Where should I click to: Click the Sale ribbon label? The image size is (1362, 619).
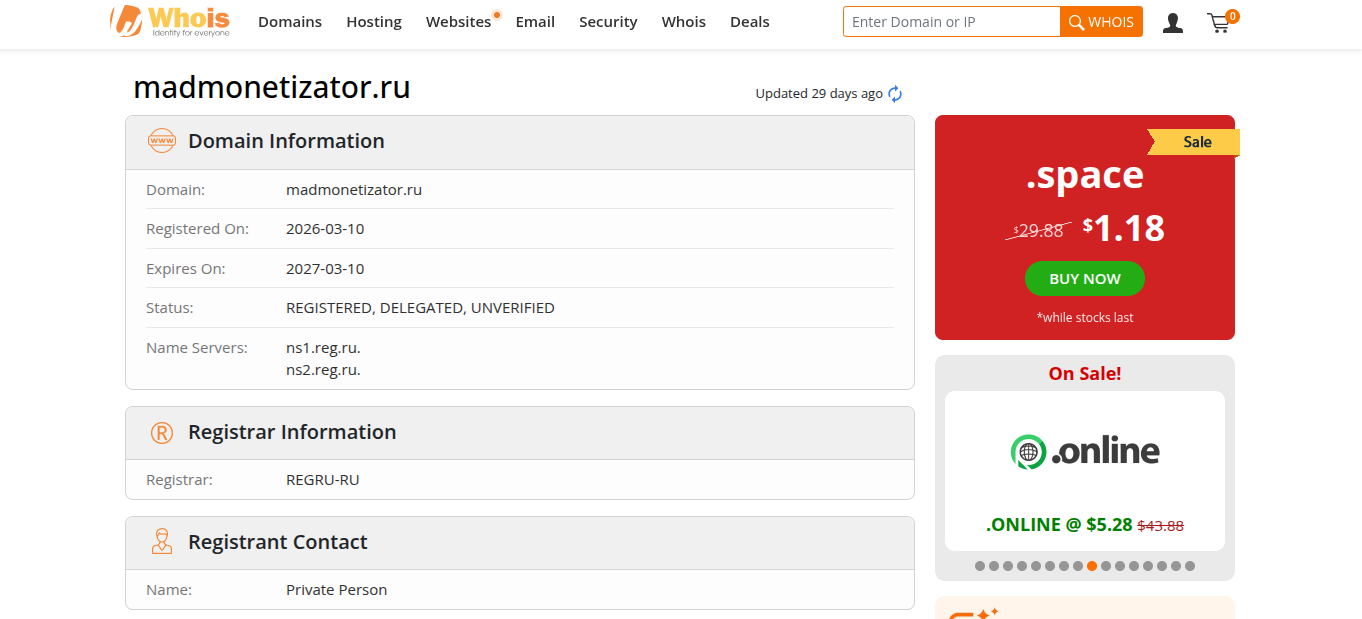[1197, 142]
